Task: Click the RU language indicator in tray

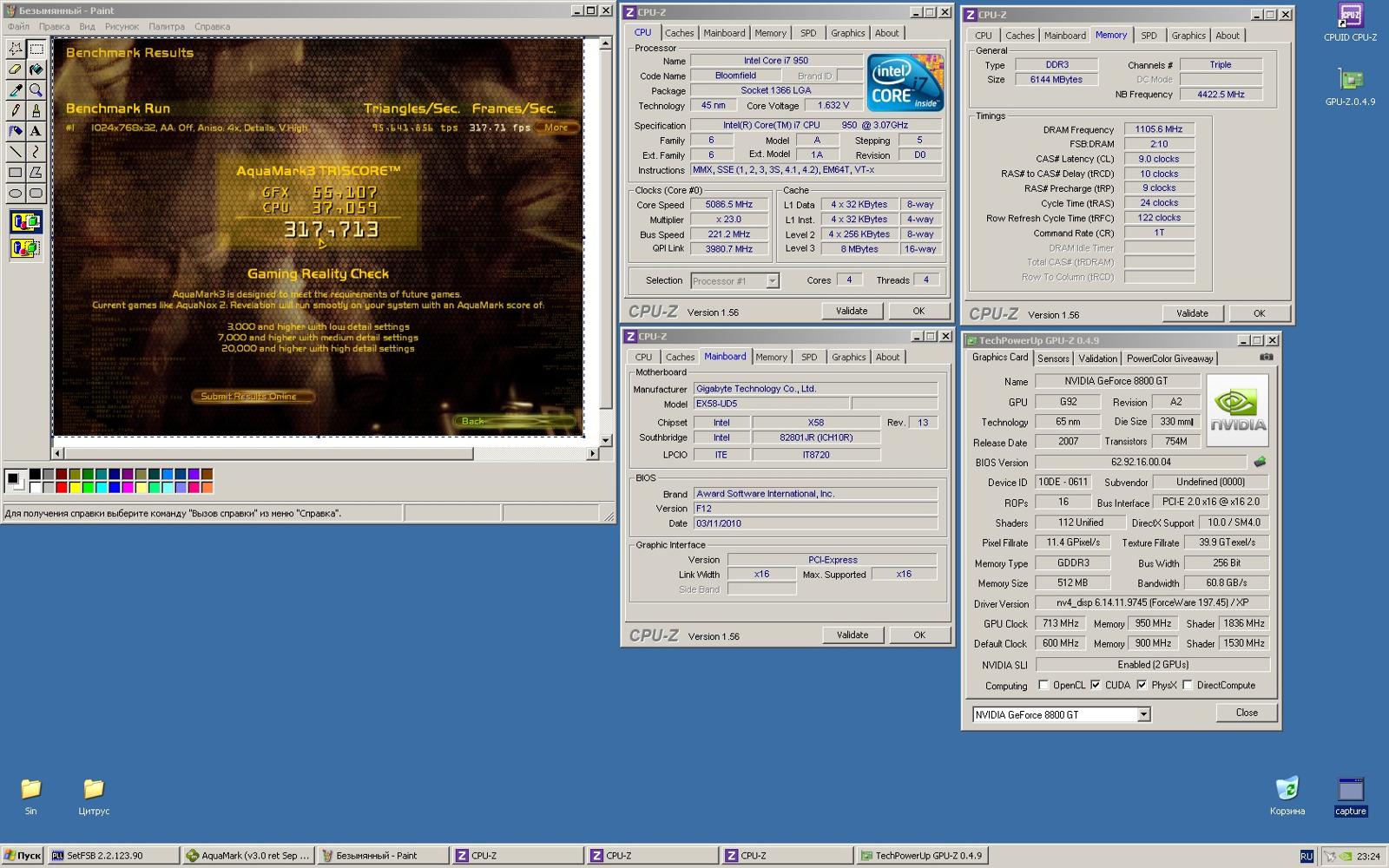Action: click(1307, 856)
